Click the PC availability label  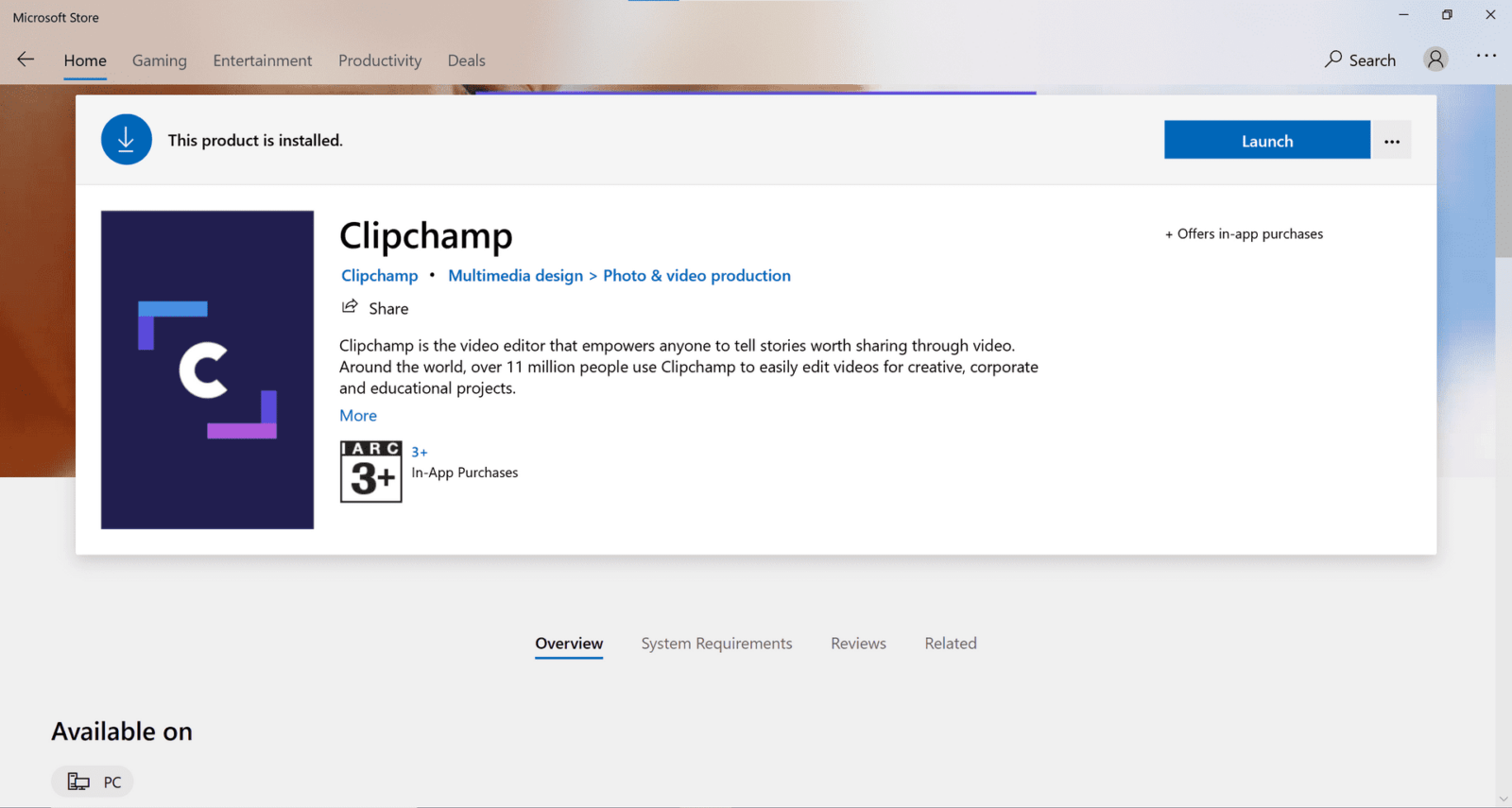[x=112, y=782]
